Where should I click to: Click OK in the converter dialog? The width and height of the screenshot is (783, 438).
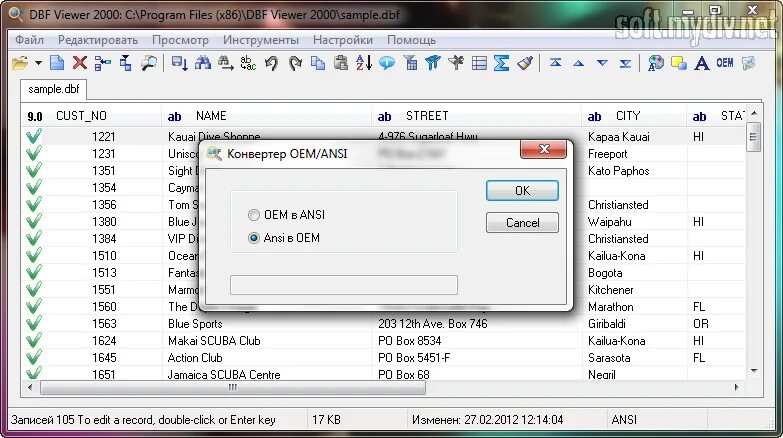click(x=522, y=191)
